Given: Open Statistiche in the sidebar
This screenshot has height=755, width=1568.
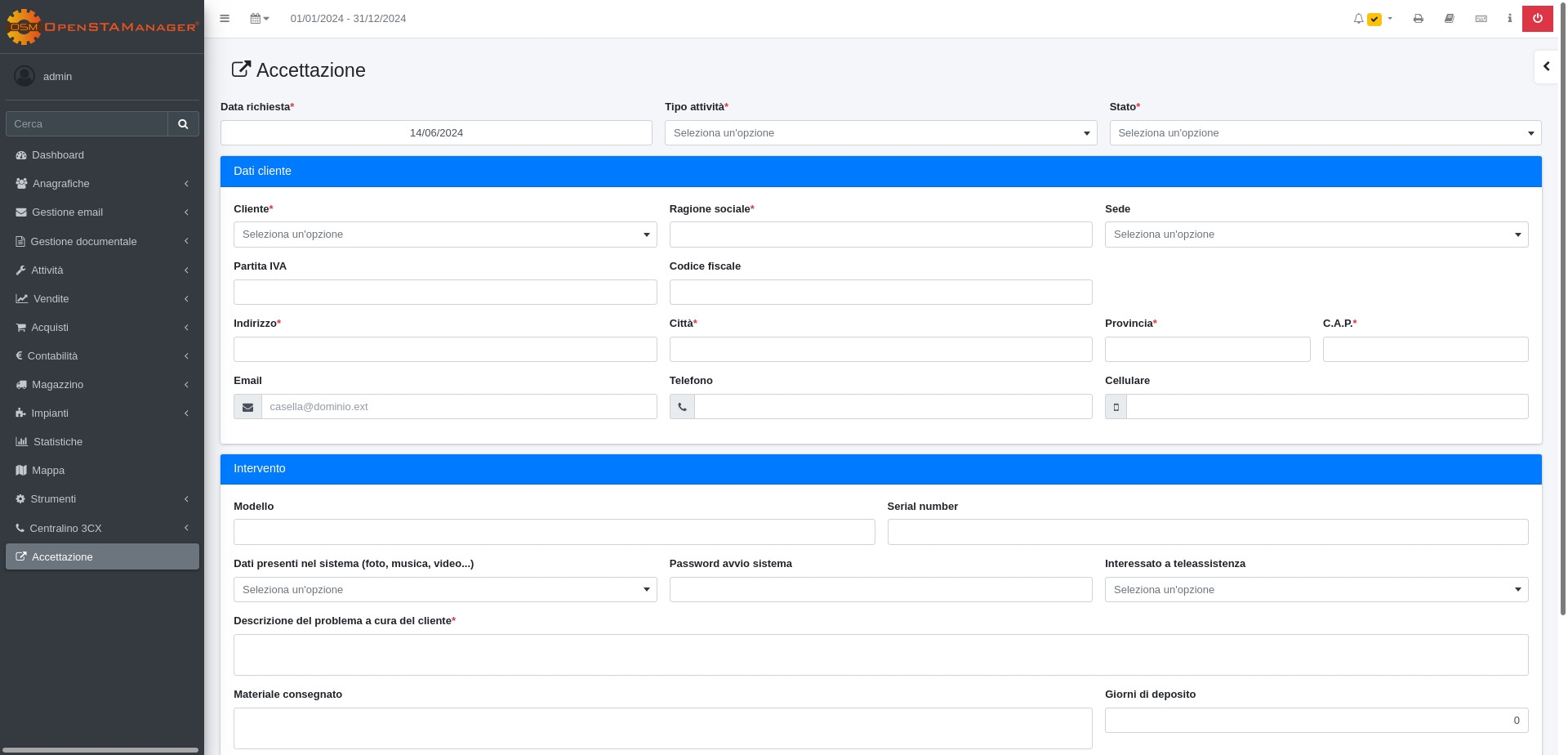Looking at the screenshot, I should pos(58,442).
